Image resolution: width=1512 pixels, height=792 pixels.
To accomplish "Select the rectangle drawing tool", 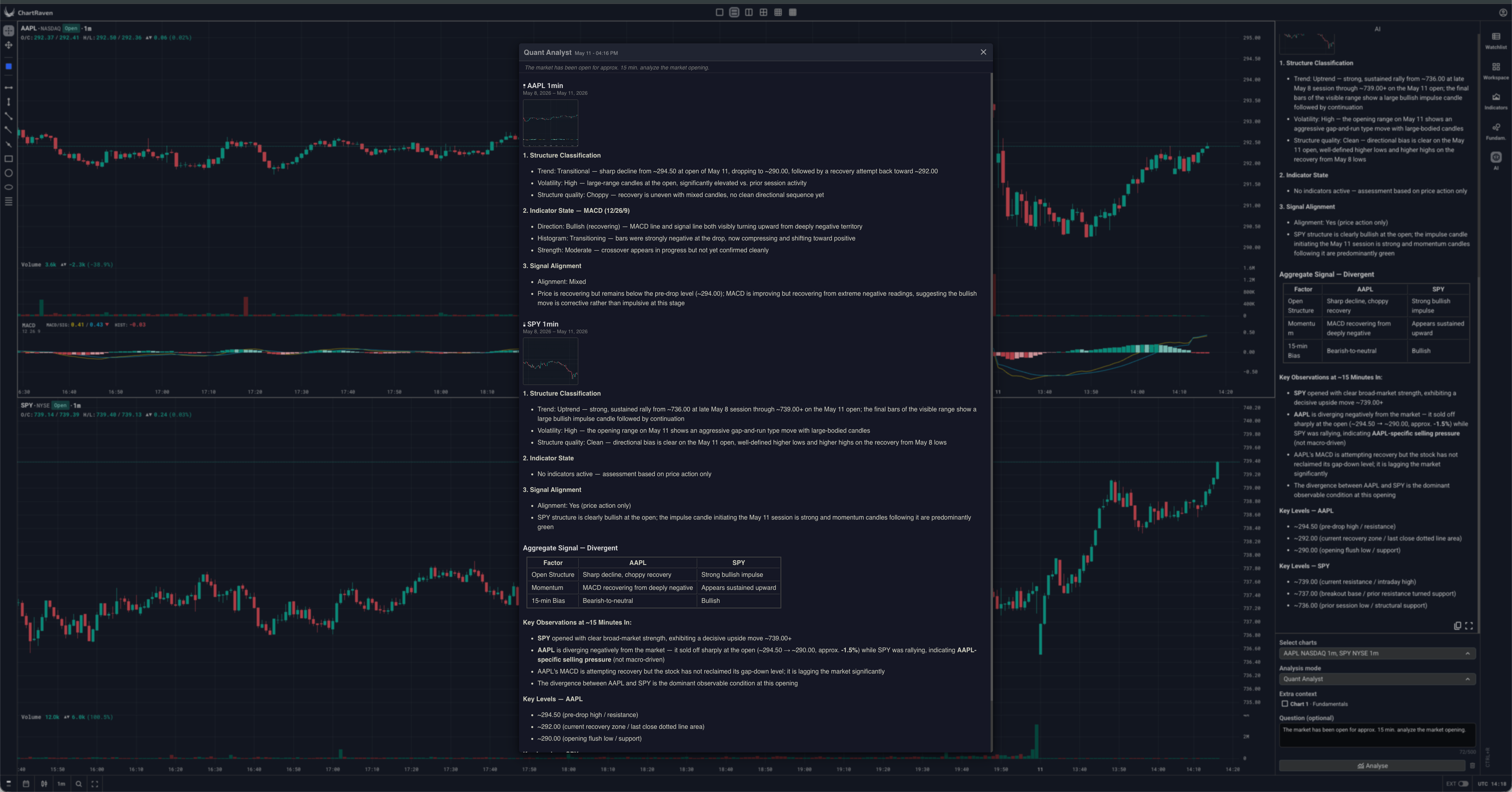I will coord(9,159).
